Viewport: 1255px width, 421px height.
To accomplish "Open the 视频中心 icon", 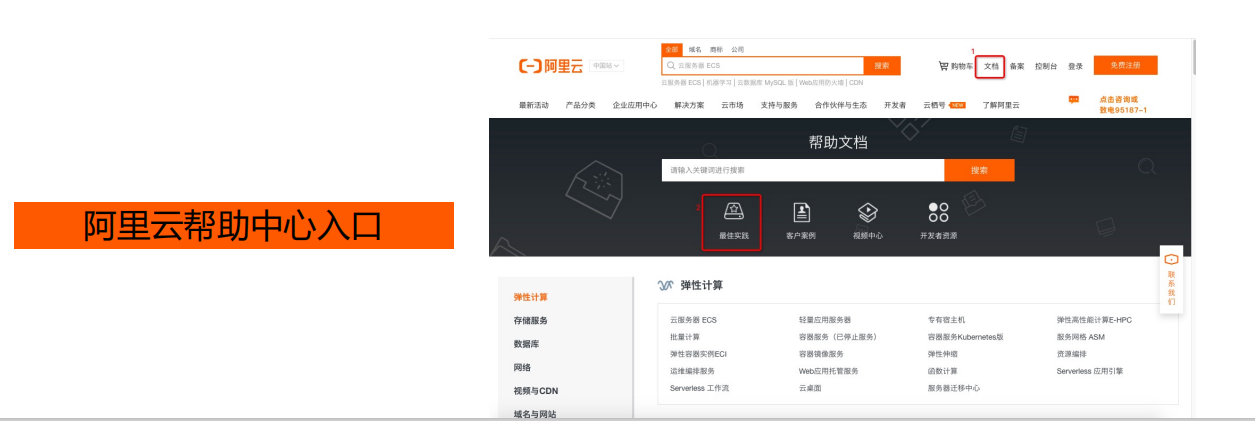I will click(x=868, y=212).
